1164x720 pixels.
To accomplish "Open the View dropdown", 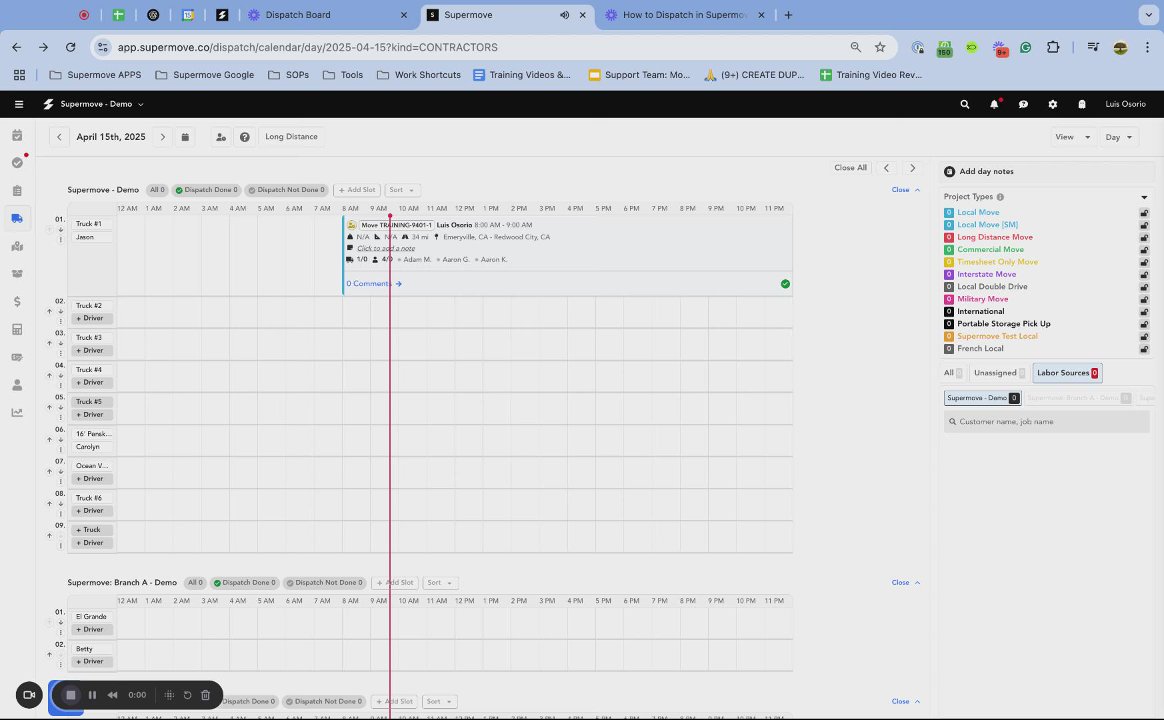I will click(x=1073, y=137).
